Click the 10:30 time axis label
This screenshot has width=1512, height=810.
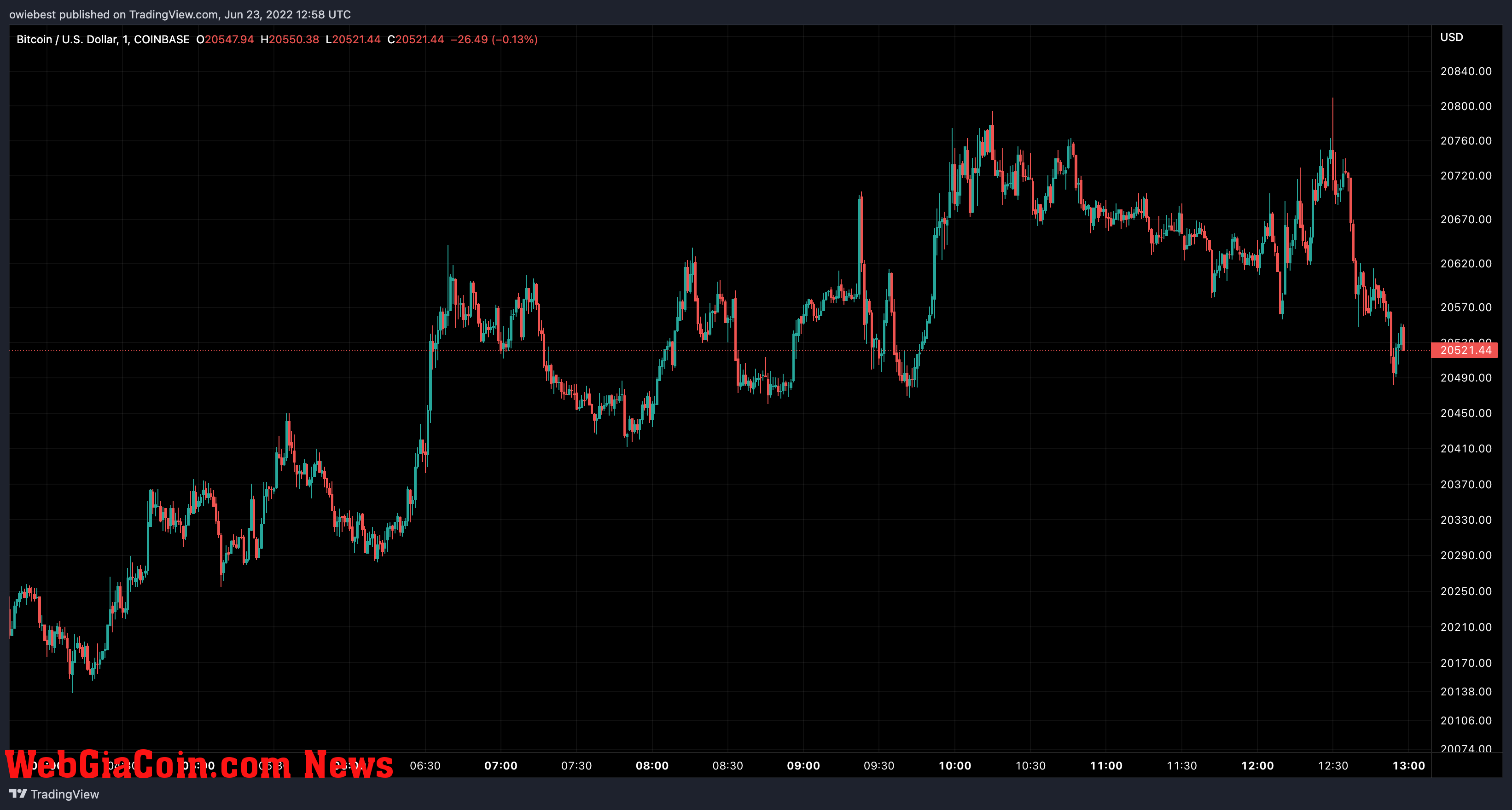pos(1031,765)
